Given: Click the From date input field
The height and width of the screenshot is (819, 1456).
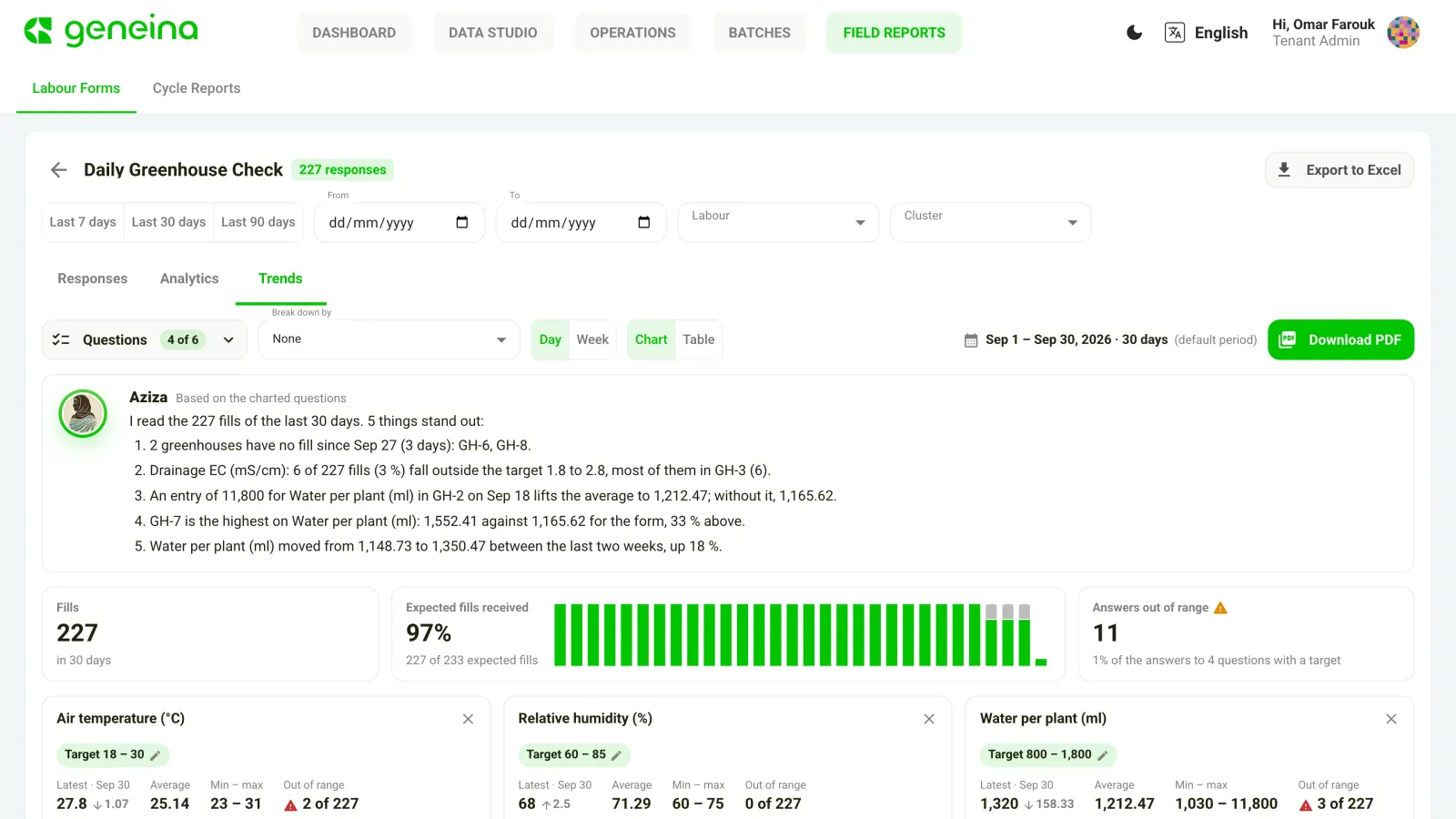Looking at the screenshot, I should (x=399, y=222).
